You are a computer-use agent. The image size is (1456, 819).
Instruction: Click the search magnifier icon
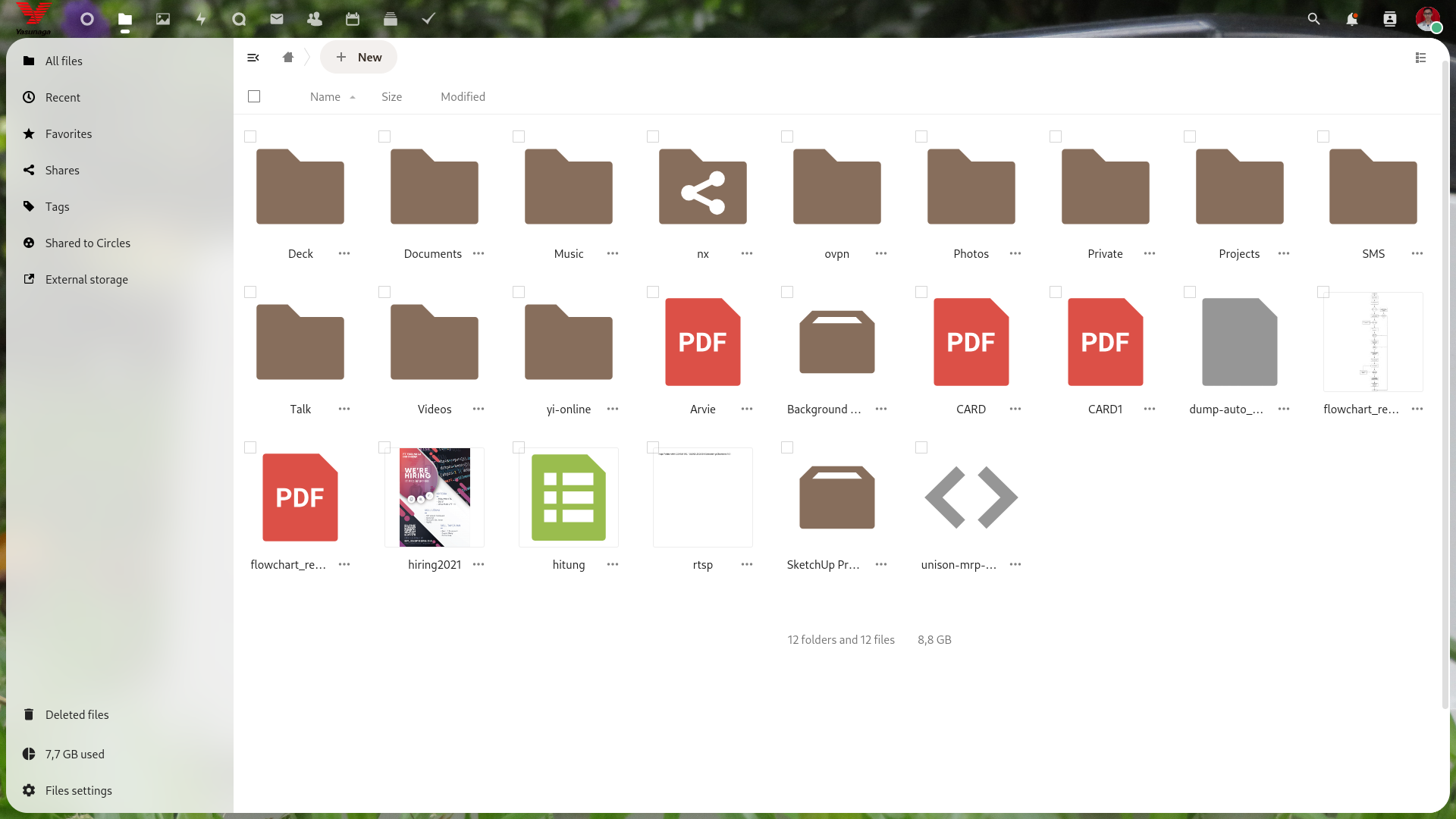pos(1314,19)
